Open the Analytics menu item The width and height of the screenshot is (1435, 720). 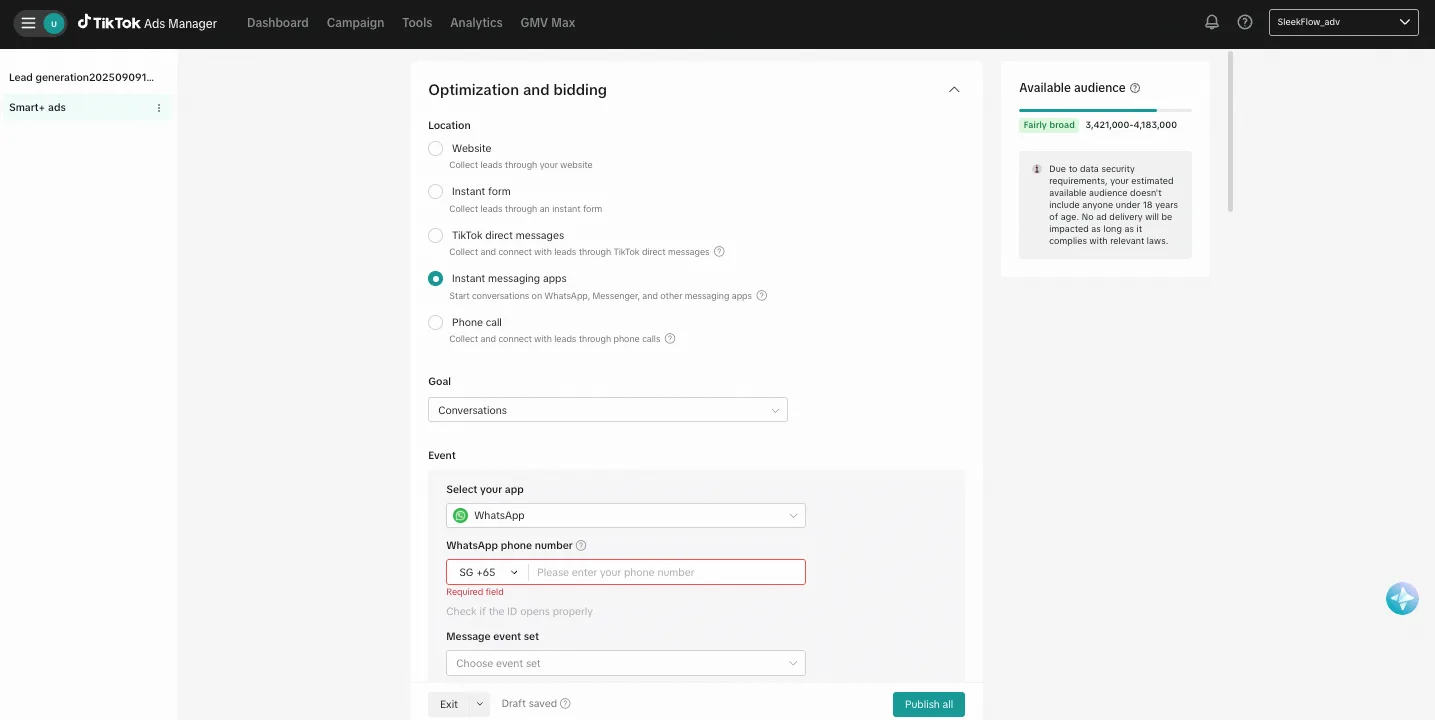pos(476,22)
